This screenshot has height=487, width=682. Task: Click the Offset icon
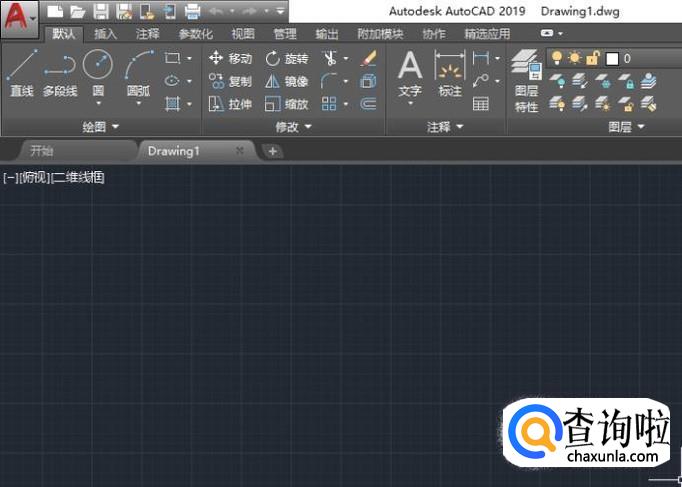pyautogui.click(x=368, y=104)
